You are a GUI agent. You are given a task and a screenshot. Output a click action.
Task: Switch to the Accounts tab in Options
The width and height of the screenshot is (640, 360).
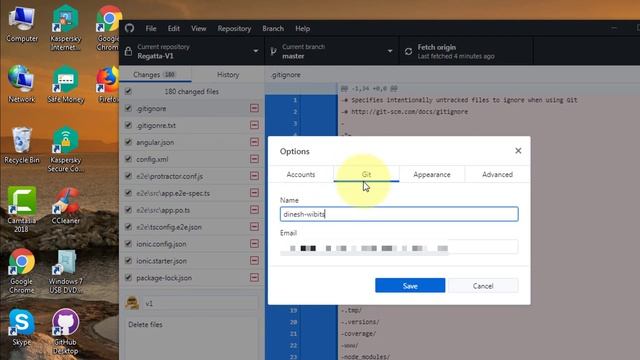pos(301,174)
